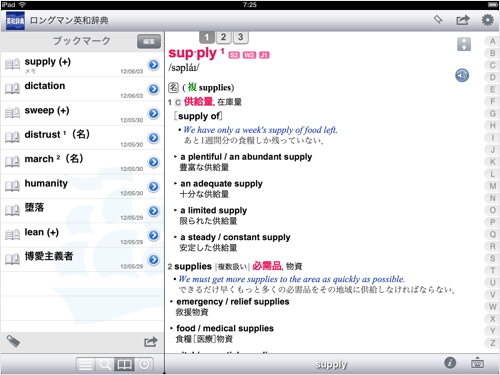The image size is (500, 375).
Task: Tap the export icon below bookmark list
Action: pyautogui.click(x=151, y=342)
